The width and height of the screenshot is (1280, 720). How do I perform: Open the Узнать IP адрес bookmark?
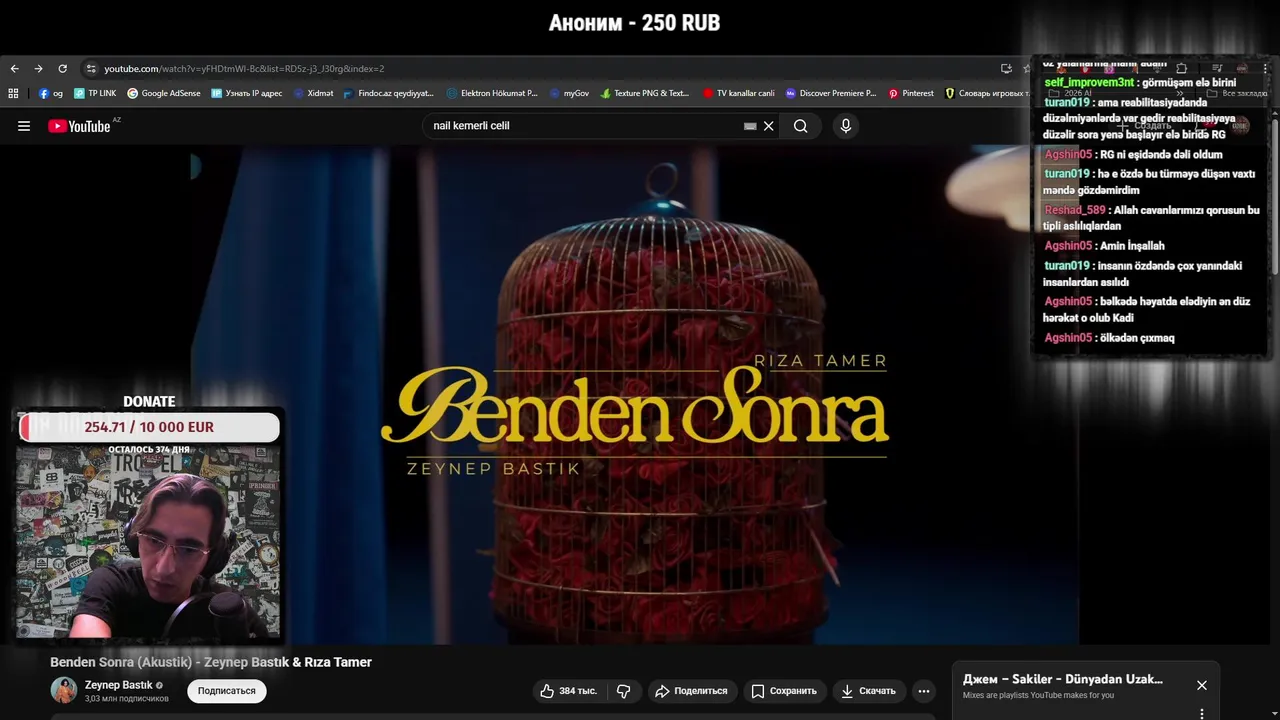[247, 93]
